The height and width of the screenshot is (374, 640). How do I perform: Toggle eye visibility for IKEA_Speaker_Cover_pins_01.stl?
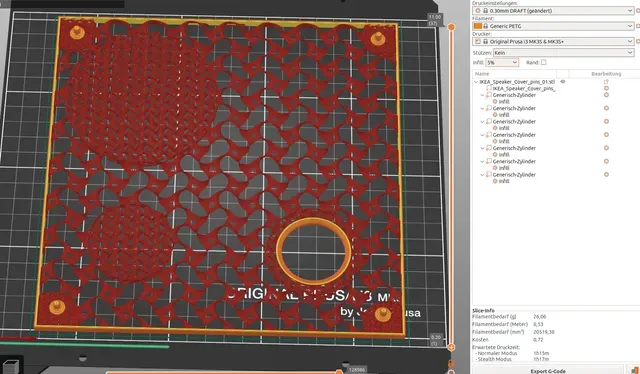[x=562, y=82]
